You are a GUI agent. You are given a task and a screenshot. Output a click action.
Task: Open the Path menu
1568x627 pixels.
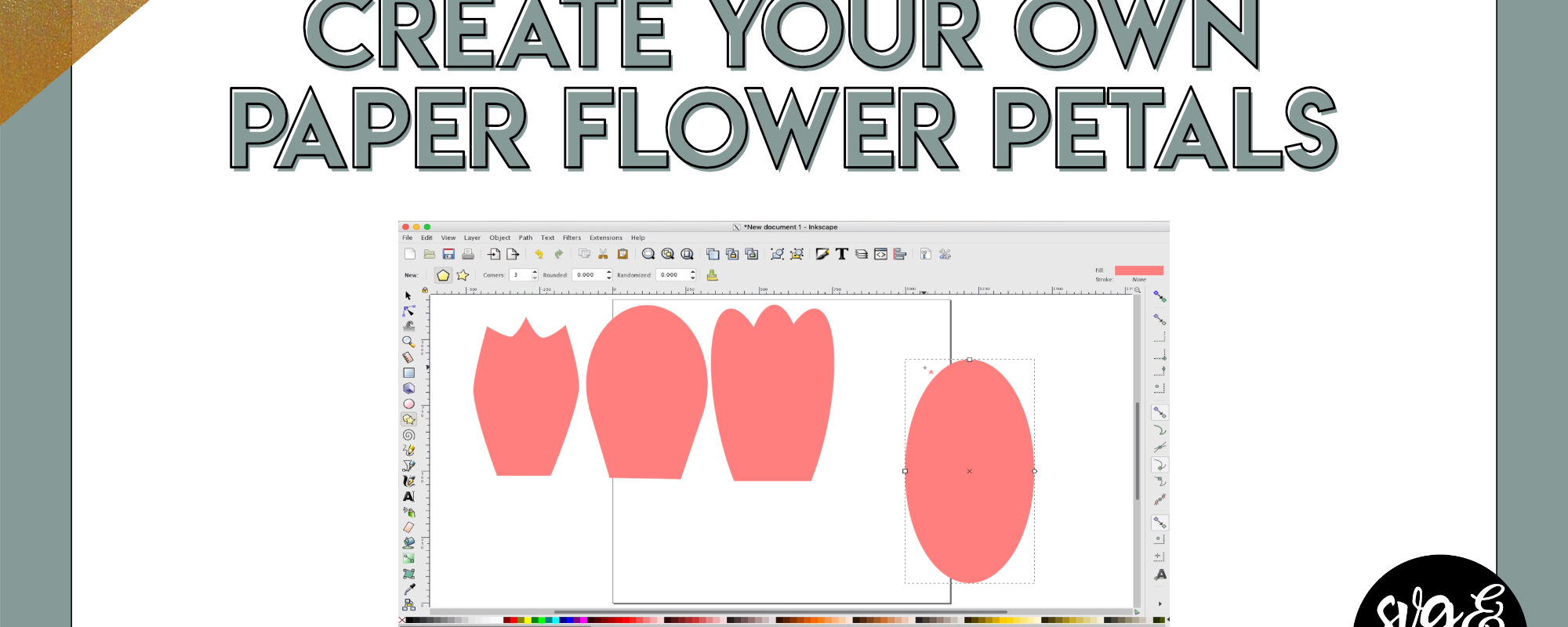click(525, 237)
